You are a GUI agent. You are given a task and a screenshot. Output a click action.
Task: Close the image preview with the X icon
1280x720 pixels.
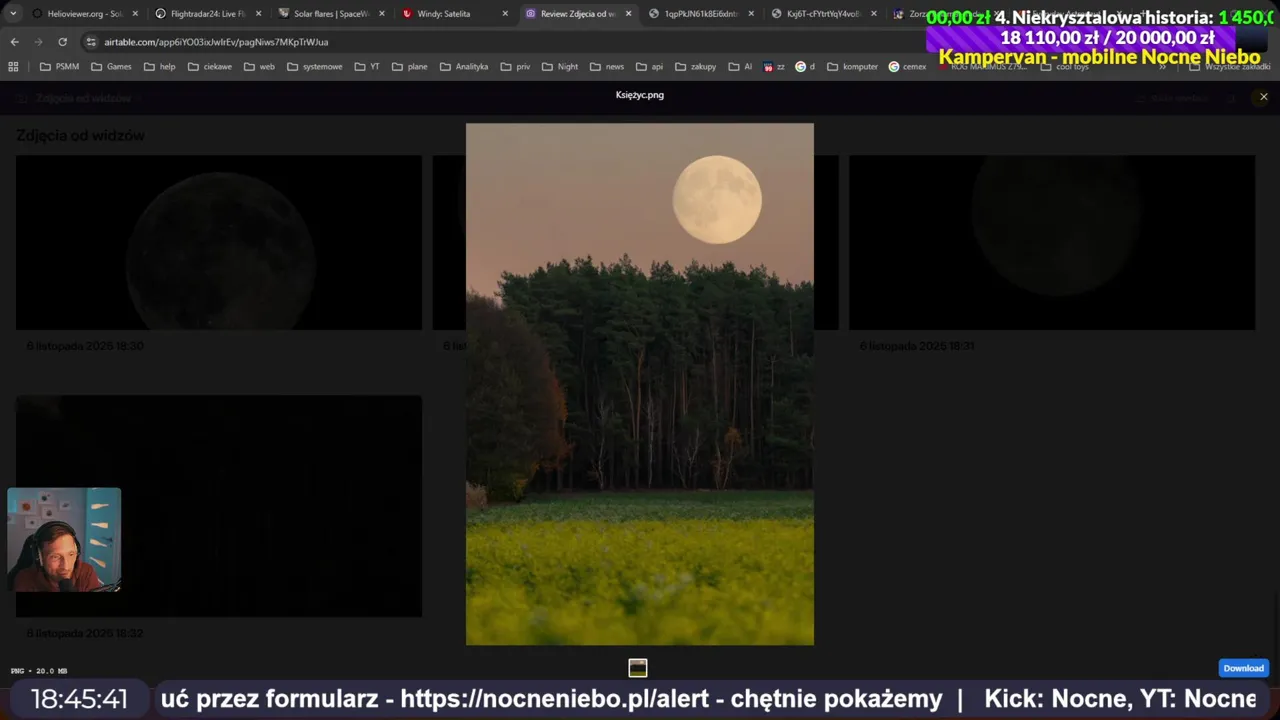tap(1263, 97)
